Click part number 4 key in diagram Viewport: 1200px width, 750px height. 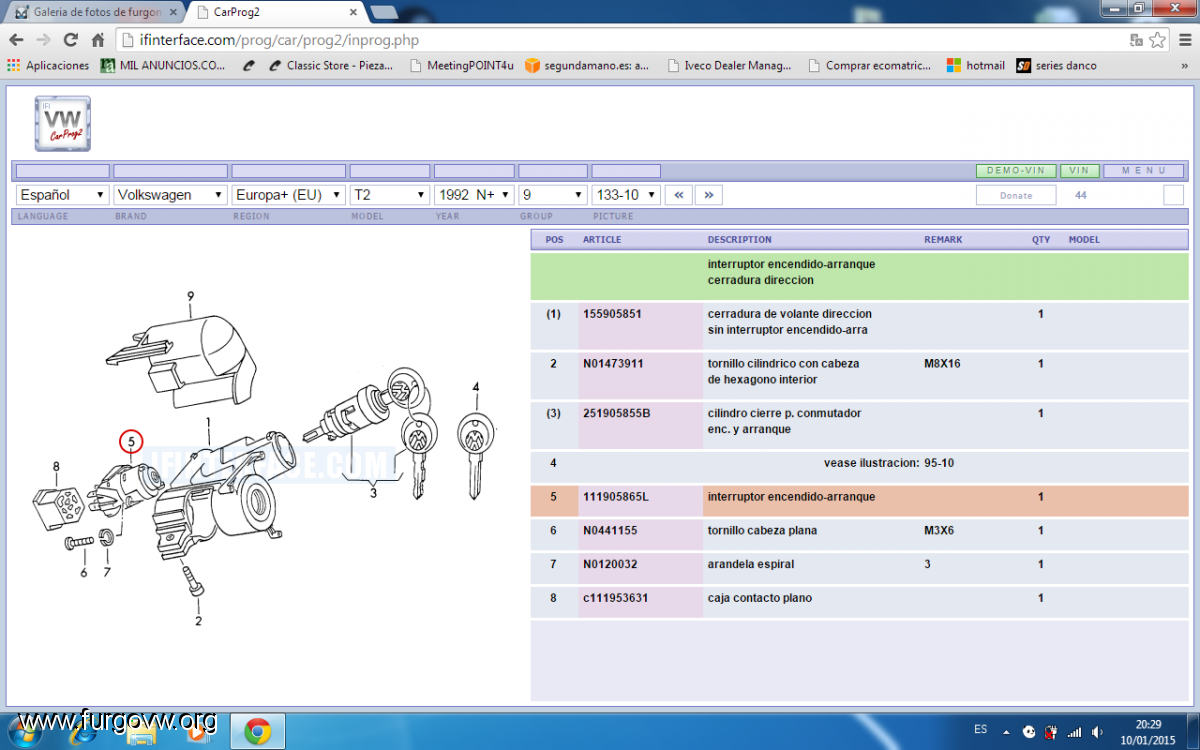point(476,387)
